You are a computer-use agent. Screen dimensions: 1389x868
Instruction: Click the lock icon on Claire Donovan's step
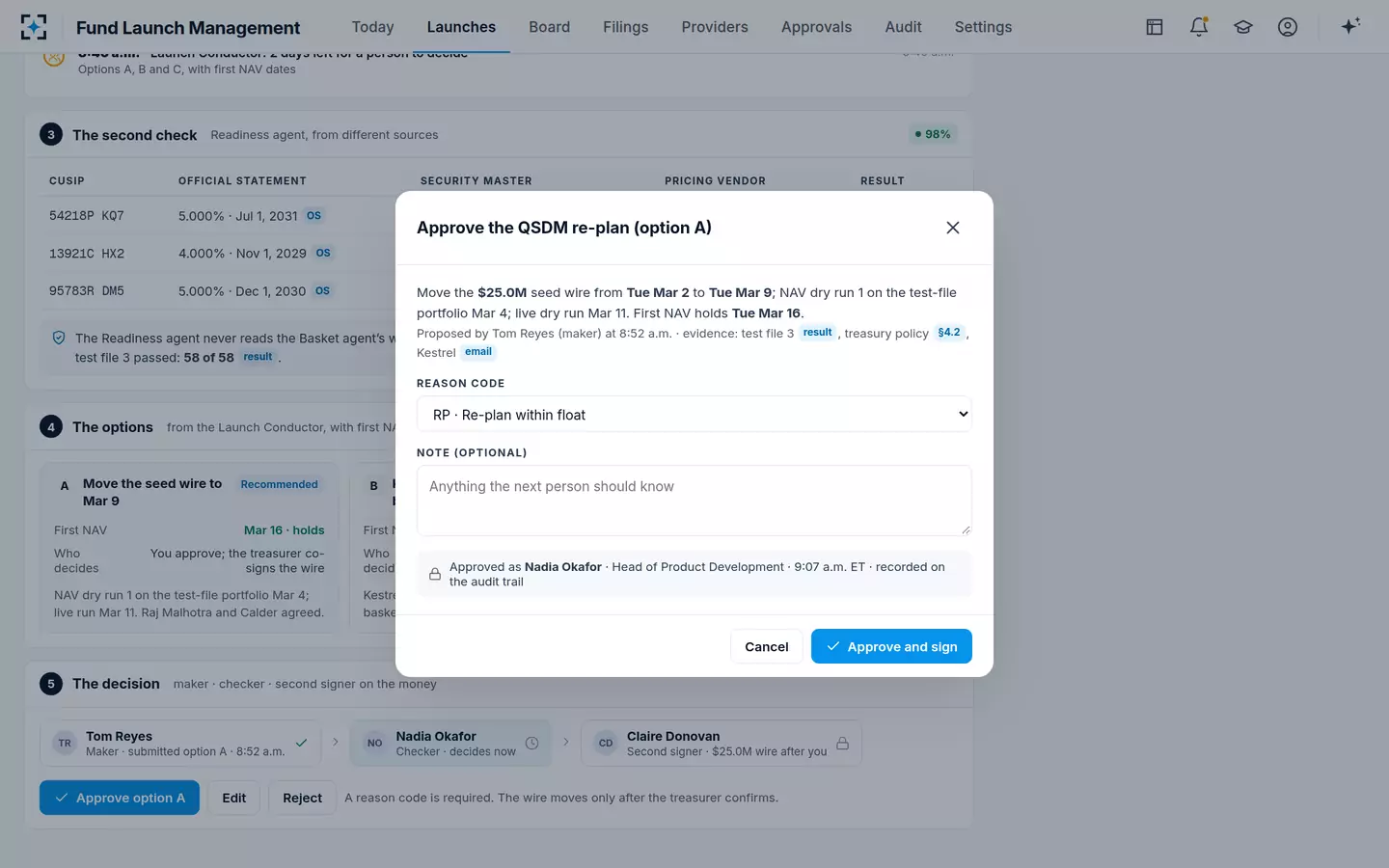[843, 744]
